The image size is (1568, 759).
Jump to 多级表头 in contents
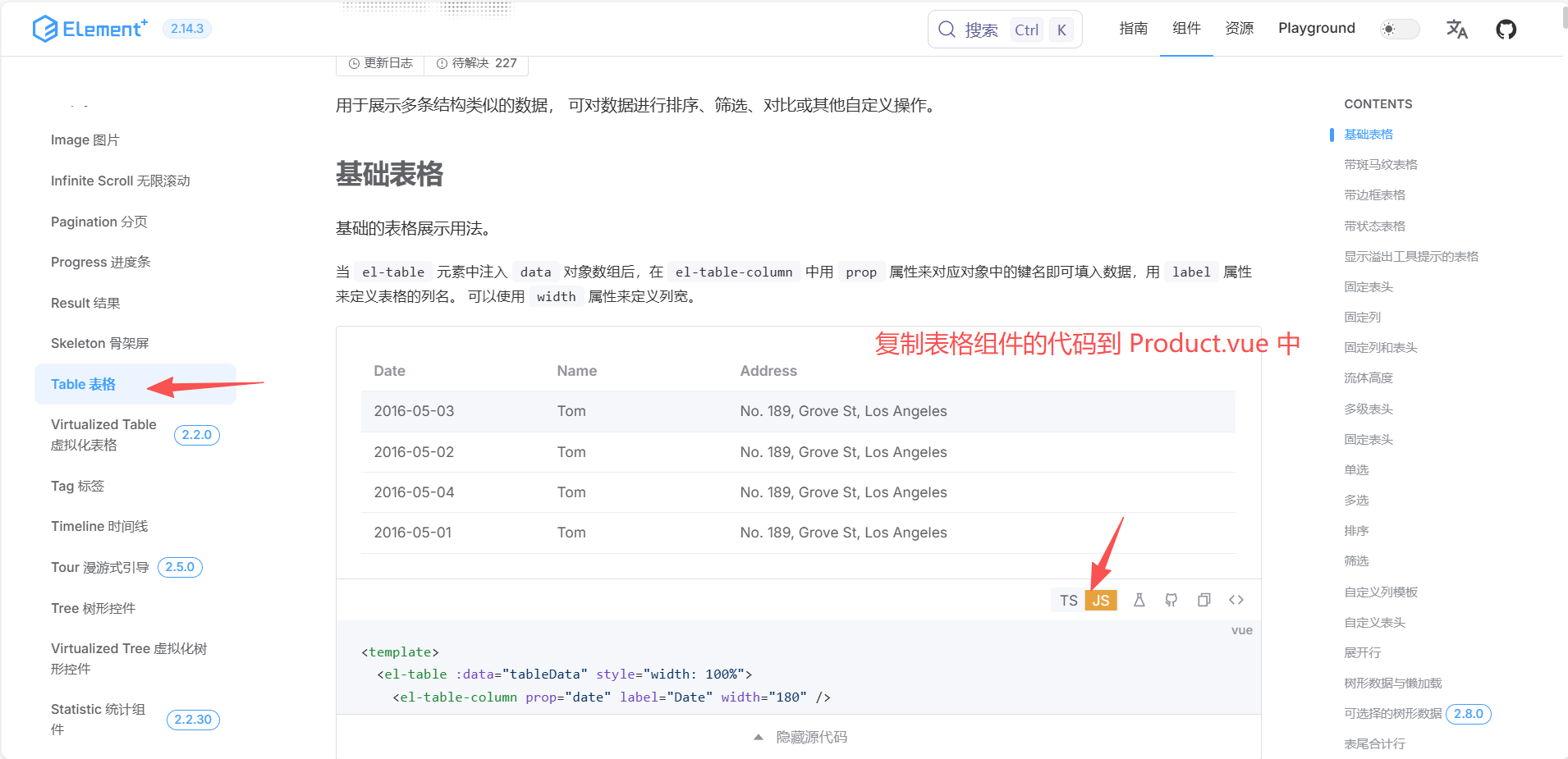coord(1368,409)
